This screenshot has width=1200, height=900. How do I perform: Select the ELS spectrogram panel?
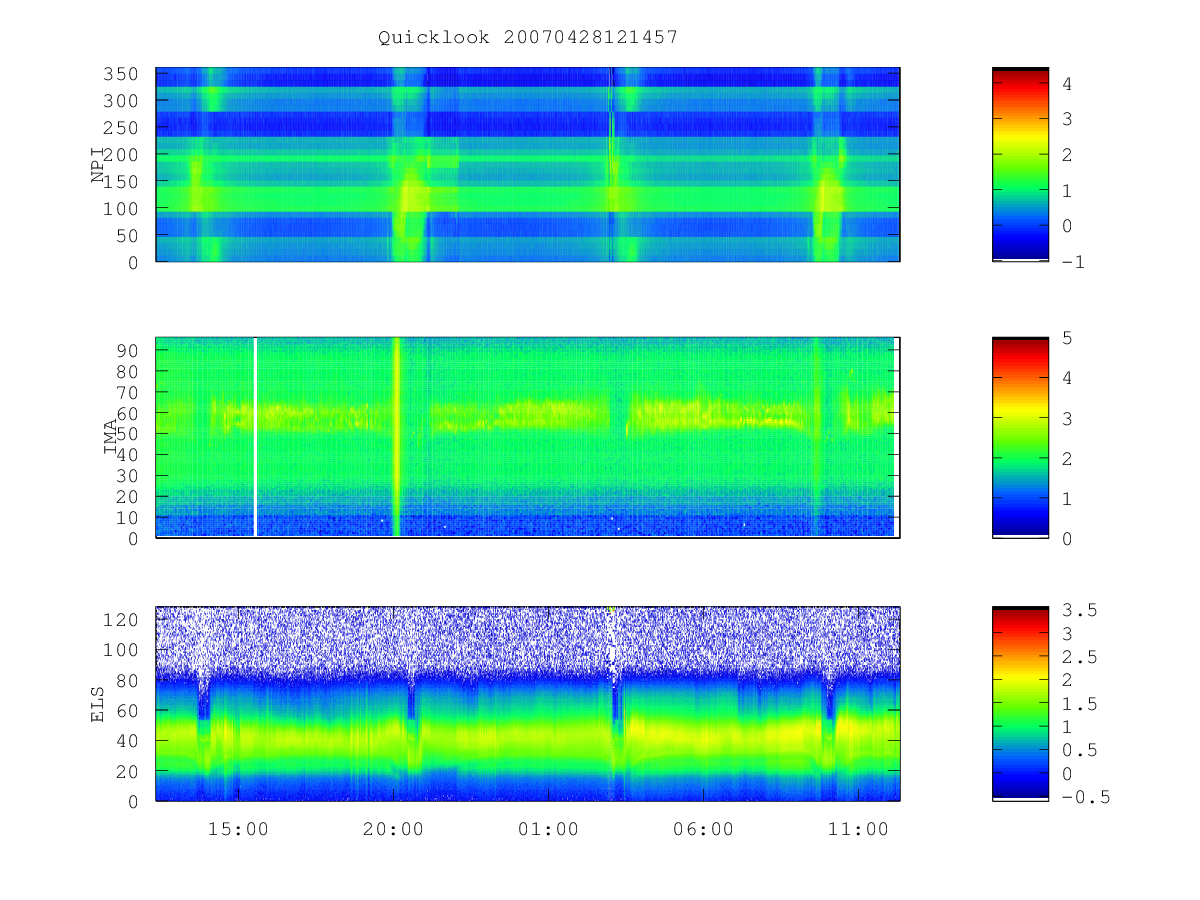[x=528, y=703]
